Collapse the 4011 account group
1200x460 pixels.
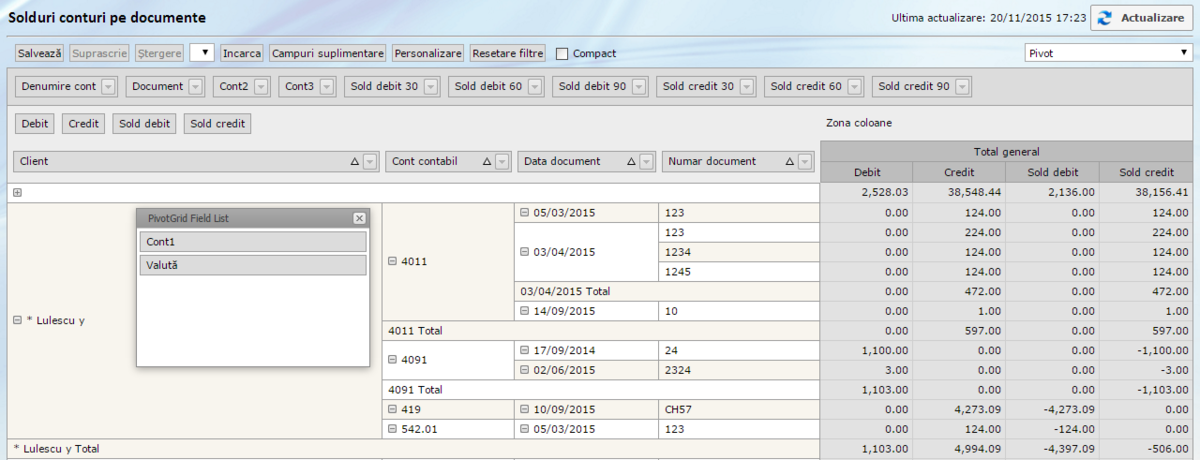392,262
